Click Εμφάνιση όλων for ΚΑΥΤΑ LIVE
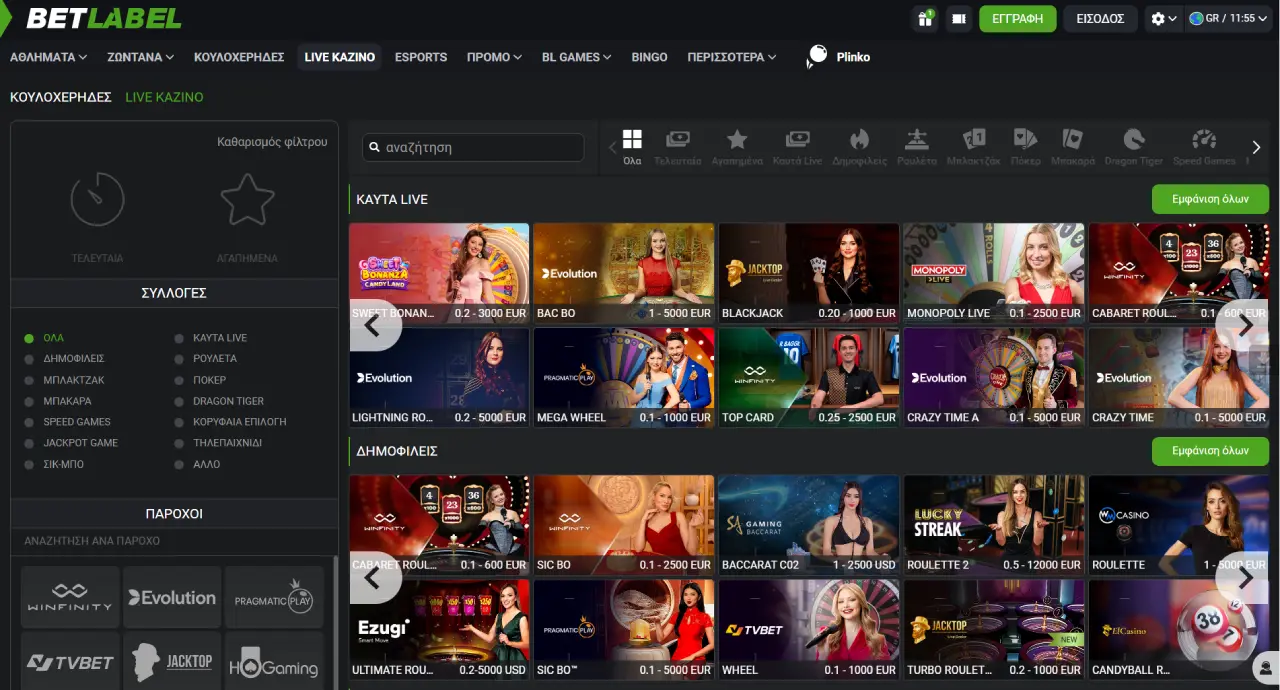Screen dimensions: 1280x690 [1209, 199]
